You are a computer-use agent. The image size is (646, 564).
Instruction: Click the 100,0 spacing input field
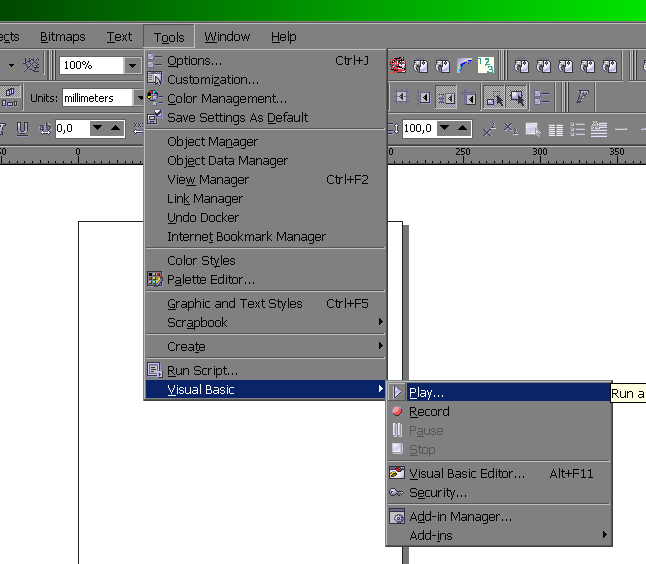click(x=419, y=129)
